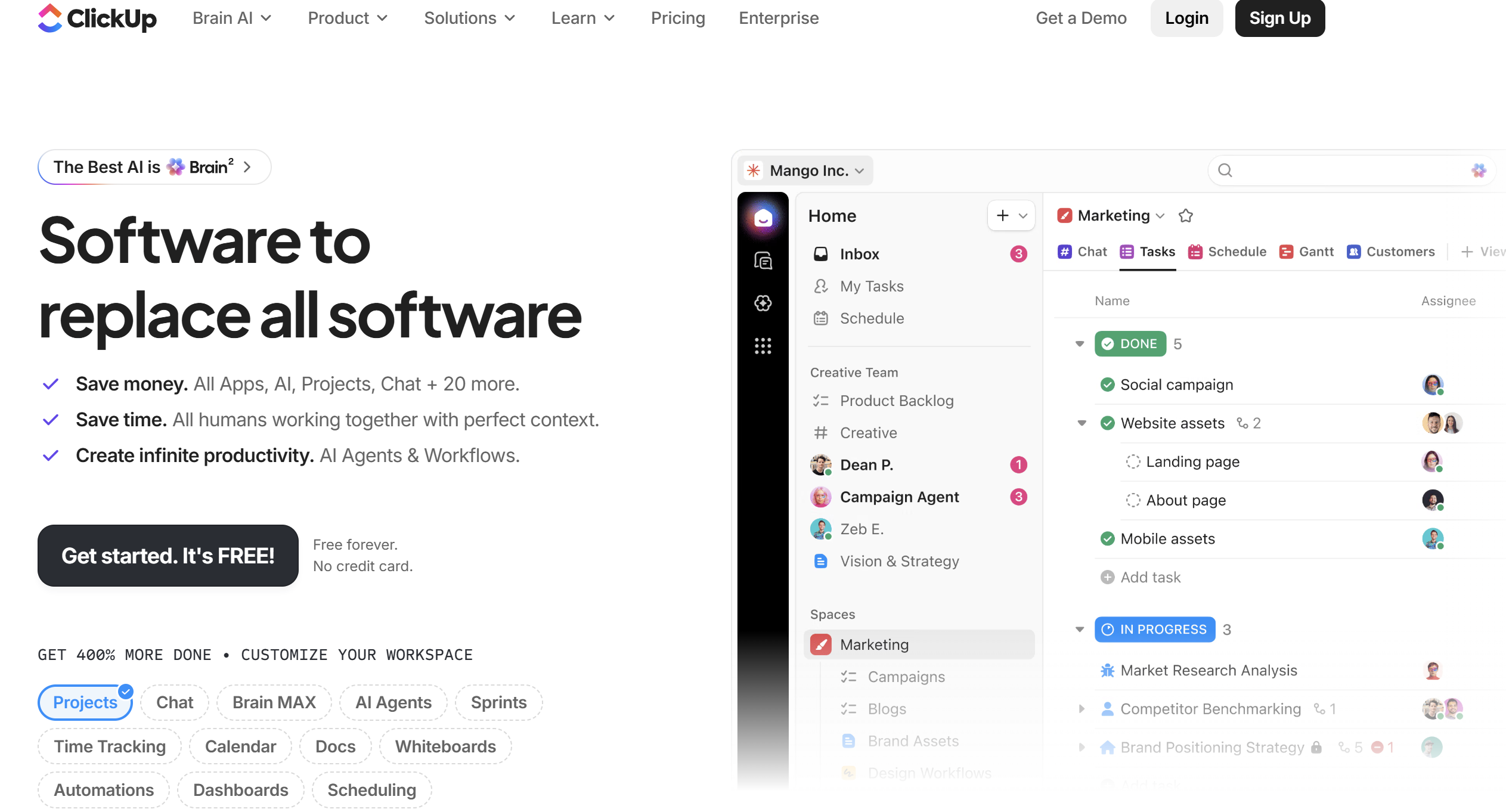Switch to the Chat tab
The height and width of the screenshot is (812, 1506).
pos(1082,252)
